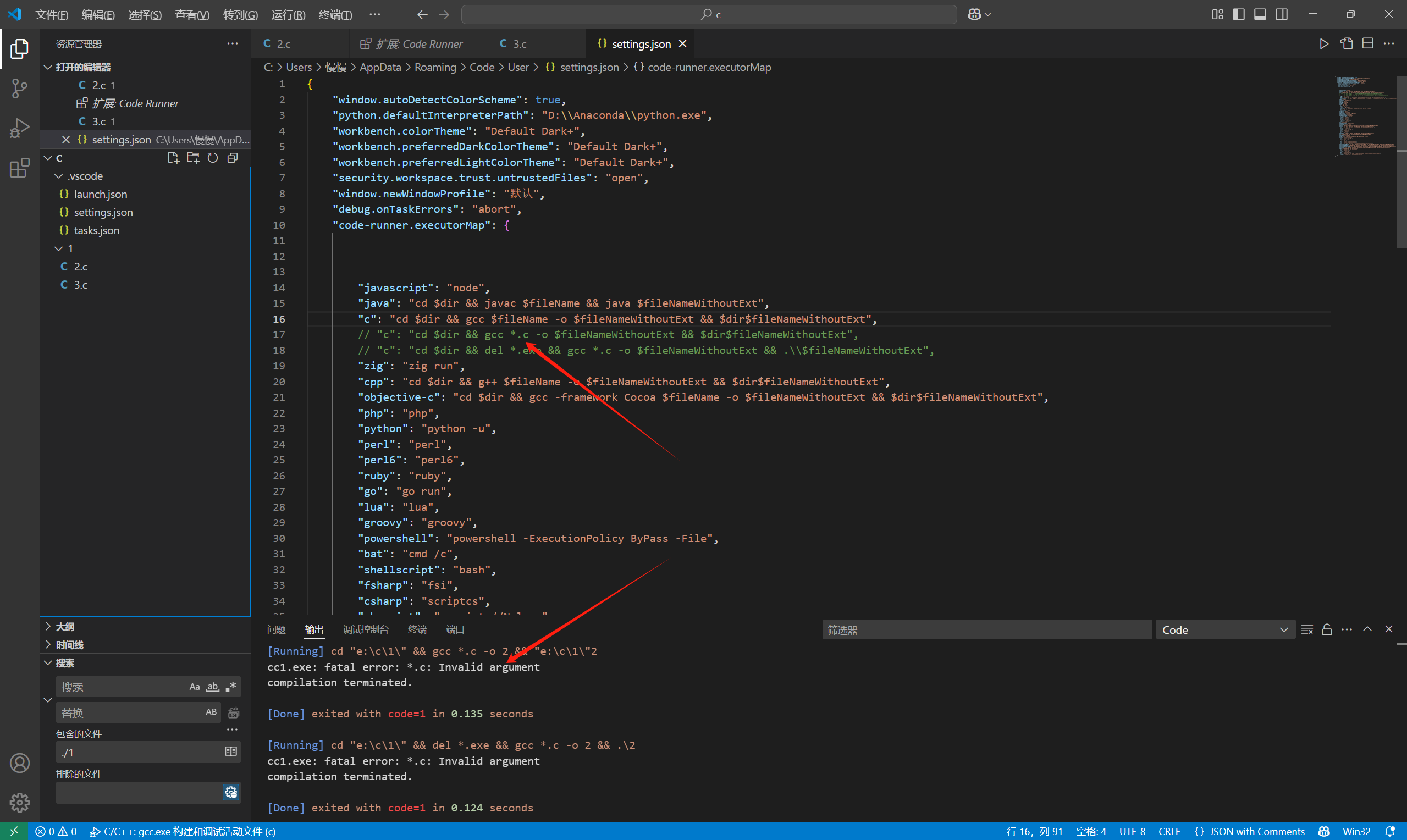This screenshot has width=1407, height=840.
Task: Click the Run Code play button
Action: (x=1323, y=44)
